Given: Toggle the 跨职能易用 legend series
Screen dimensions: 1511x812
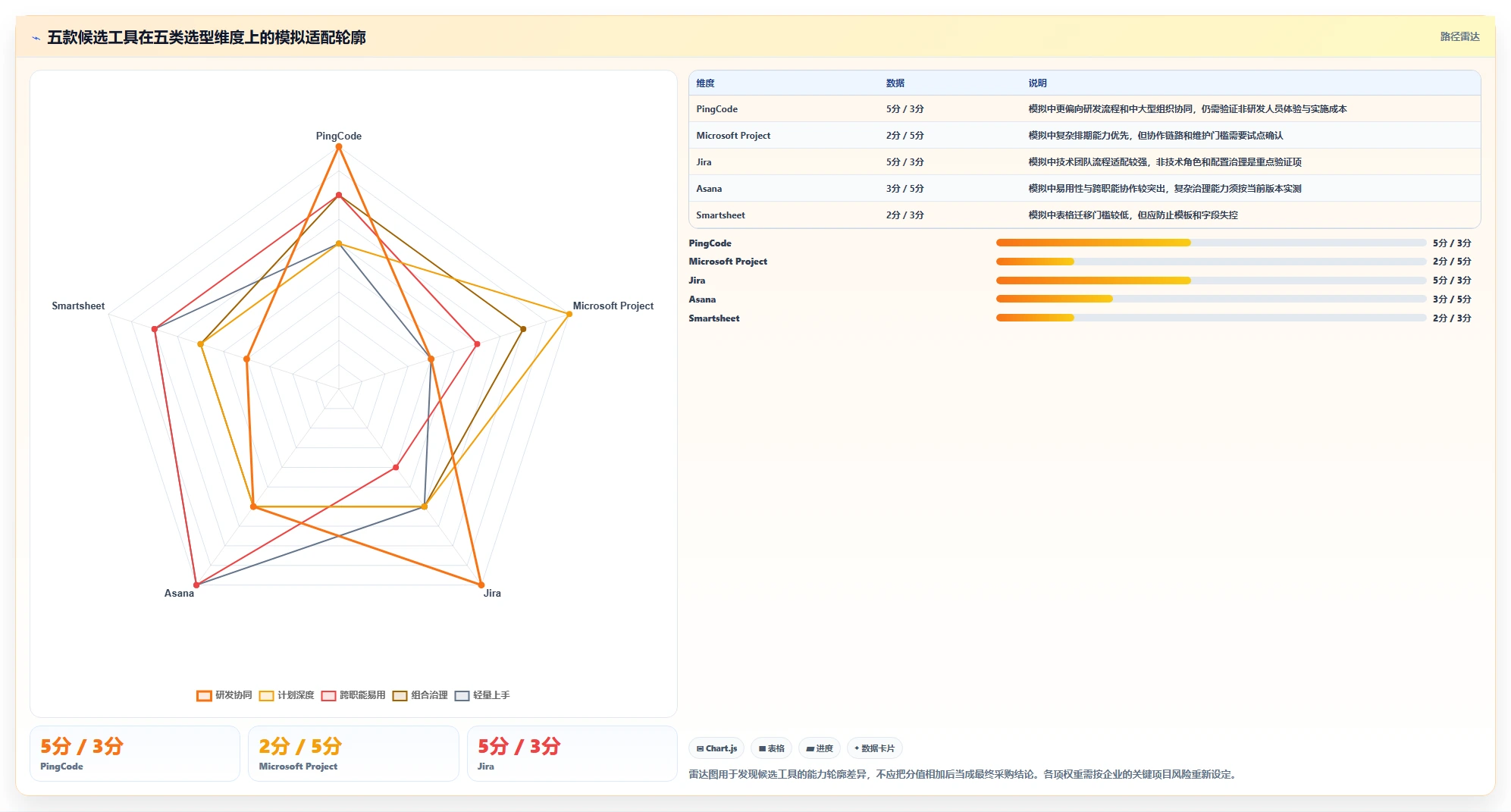Looking at the screenshot, I should (353, 695).
